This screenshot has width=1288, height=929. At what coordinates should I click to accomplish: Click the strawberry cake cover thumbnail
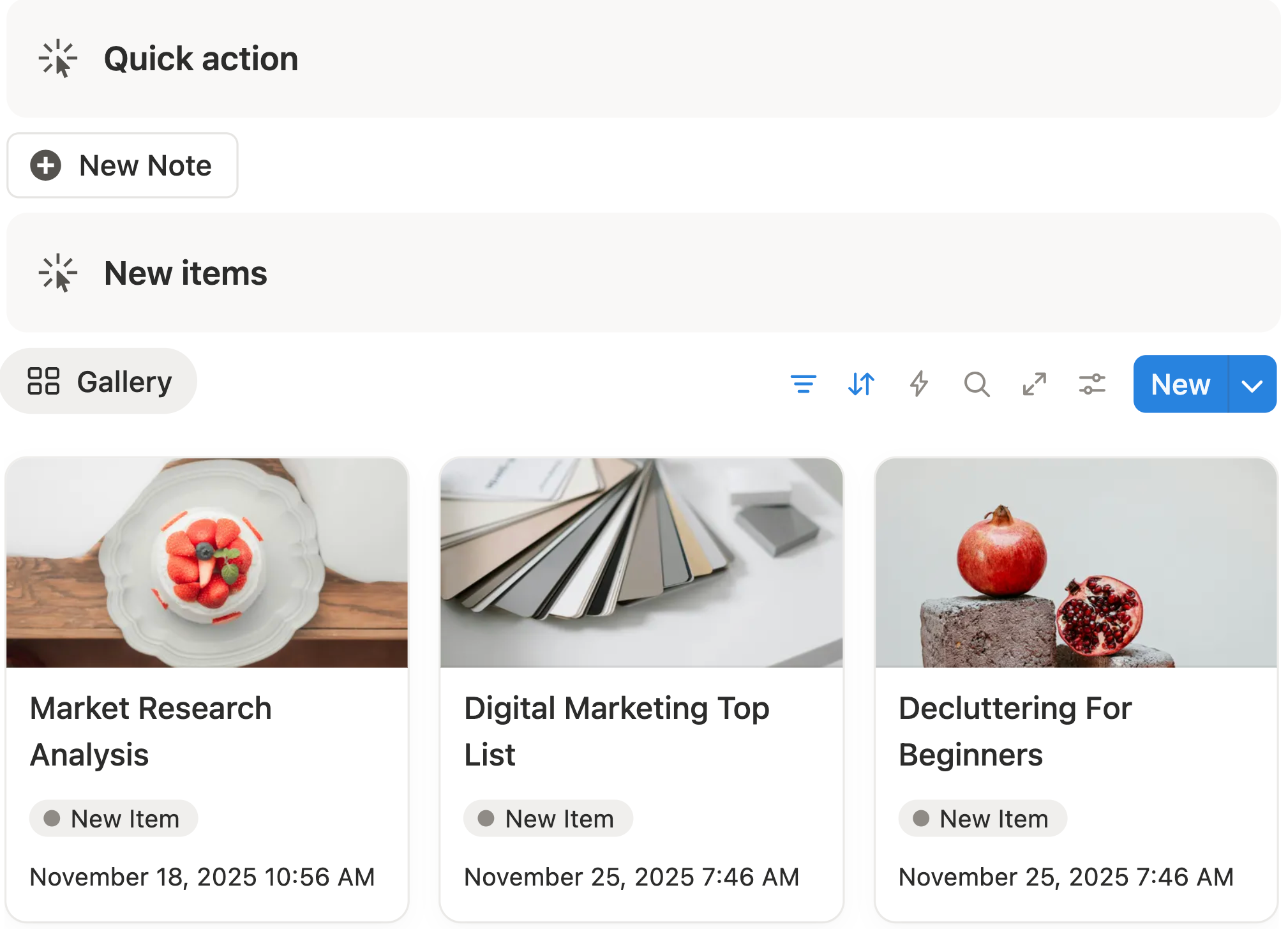click(x=207, y=563)
